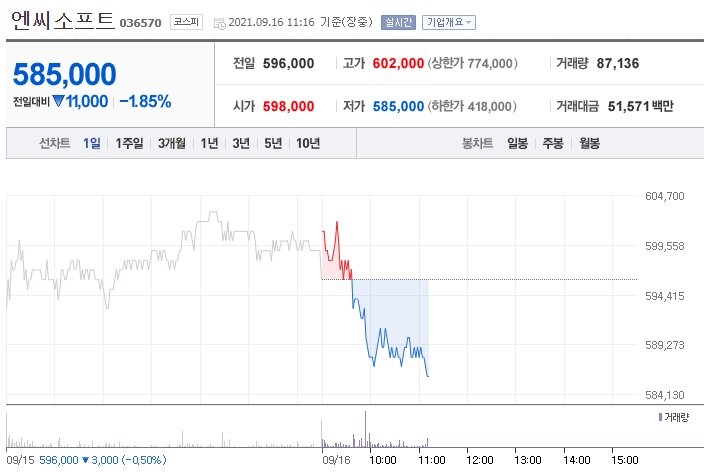Screen dimensions: 704x472
Task: Open the 일봉 daily candle chart
Action: (x=517, y=143)
